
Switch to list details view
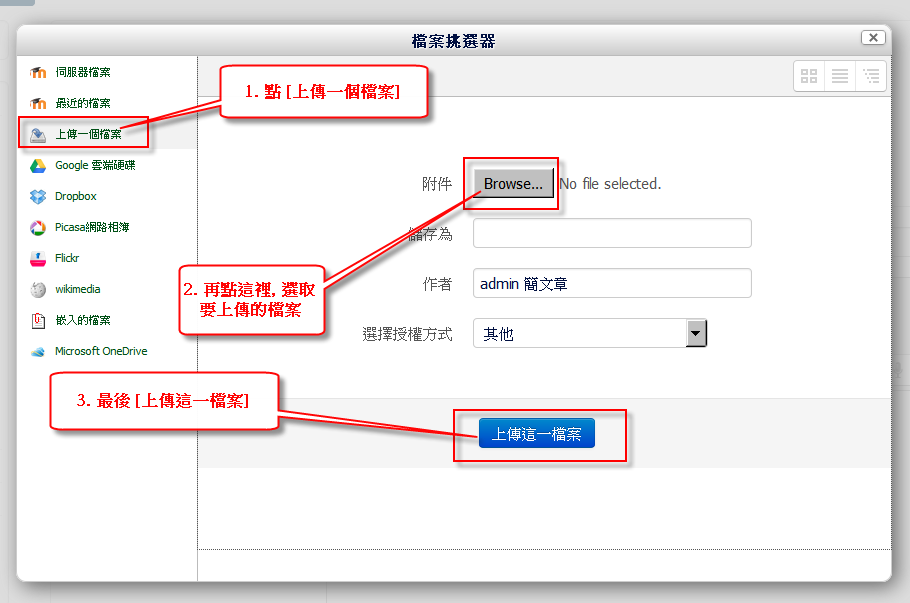[840, 76]
